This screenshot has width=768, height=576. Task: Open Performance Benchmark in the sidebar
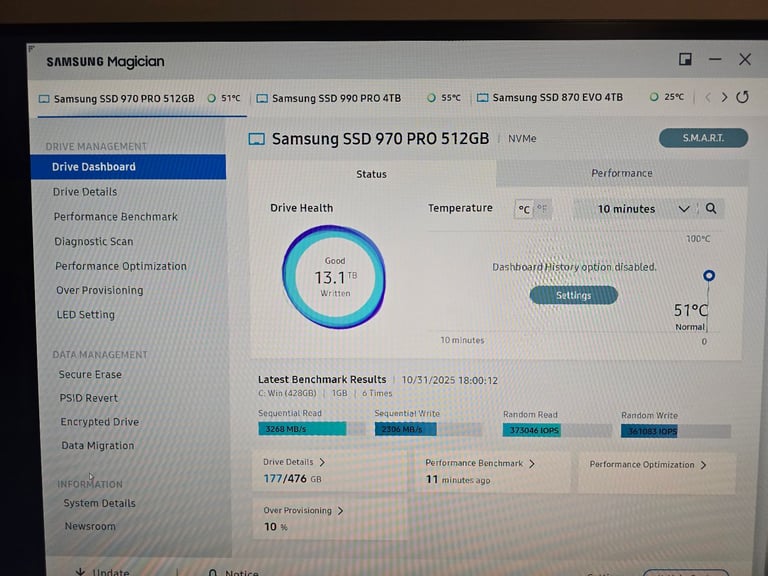click(x=116, y=217)
